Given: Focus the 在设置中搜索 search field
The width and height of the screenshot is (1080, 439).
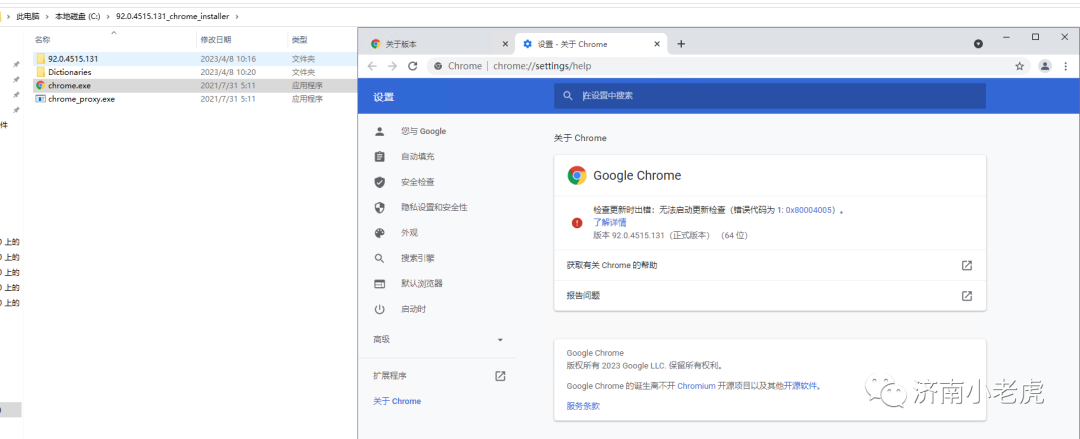Looking at the screenshot, I should point(769,96).
